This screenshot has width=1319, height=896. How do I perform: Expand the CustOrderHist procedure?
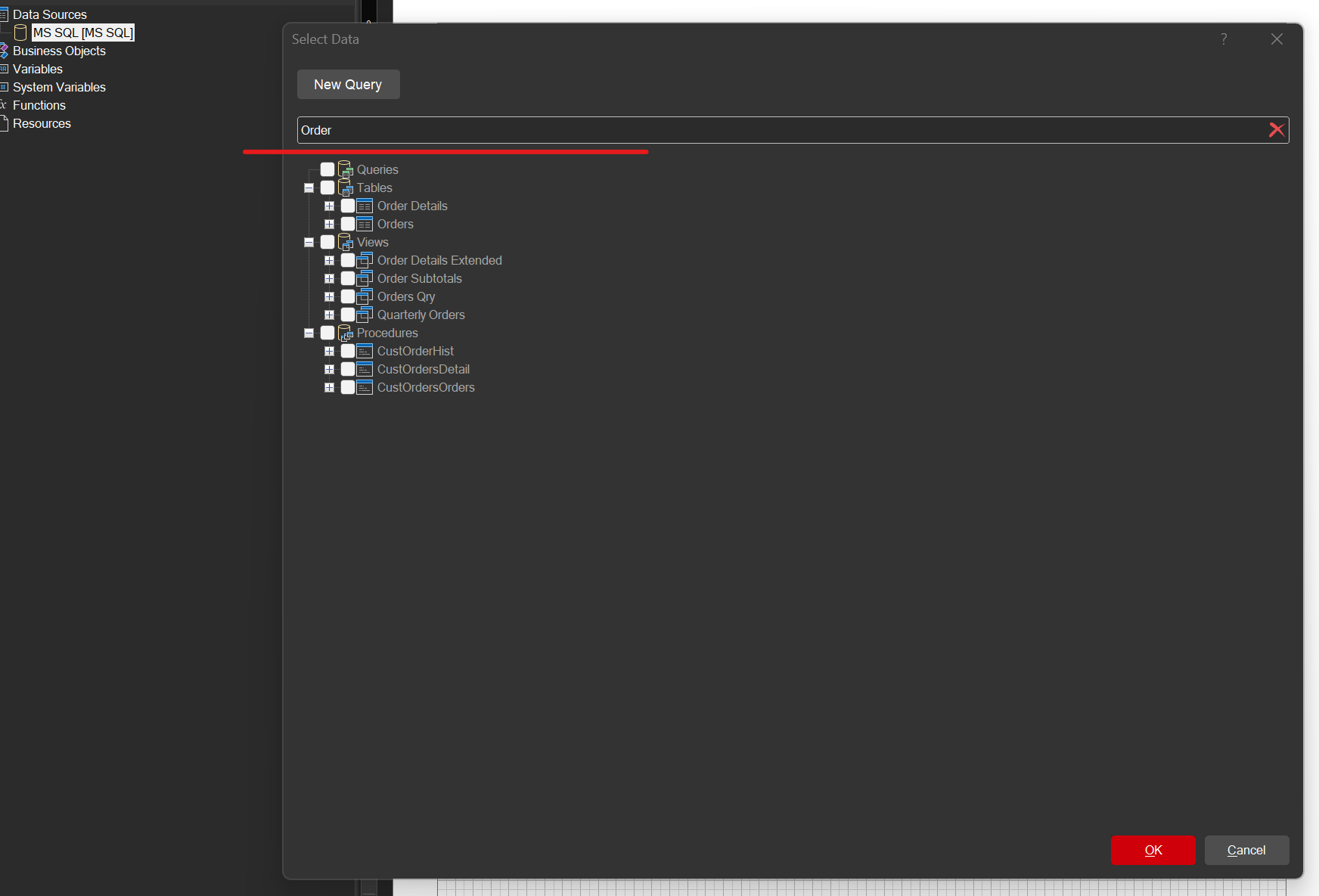pos(329,351)
